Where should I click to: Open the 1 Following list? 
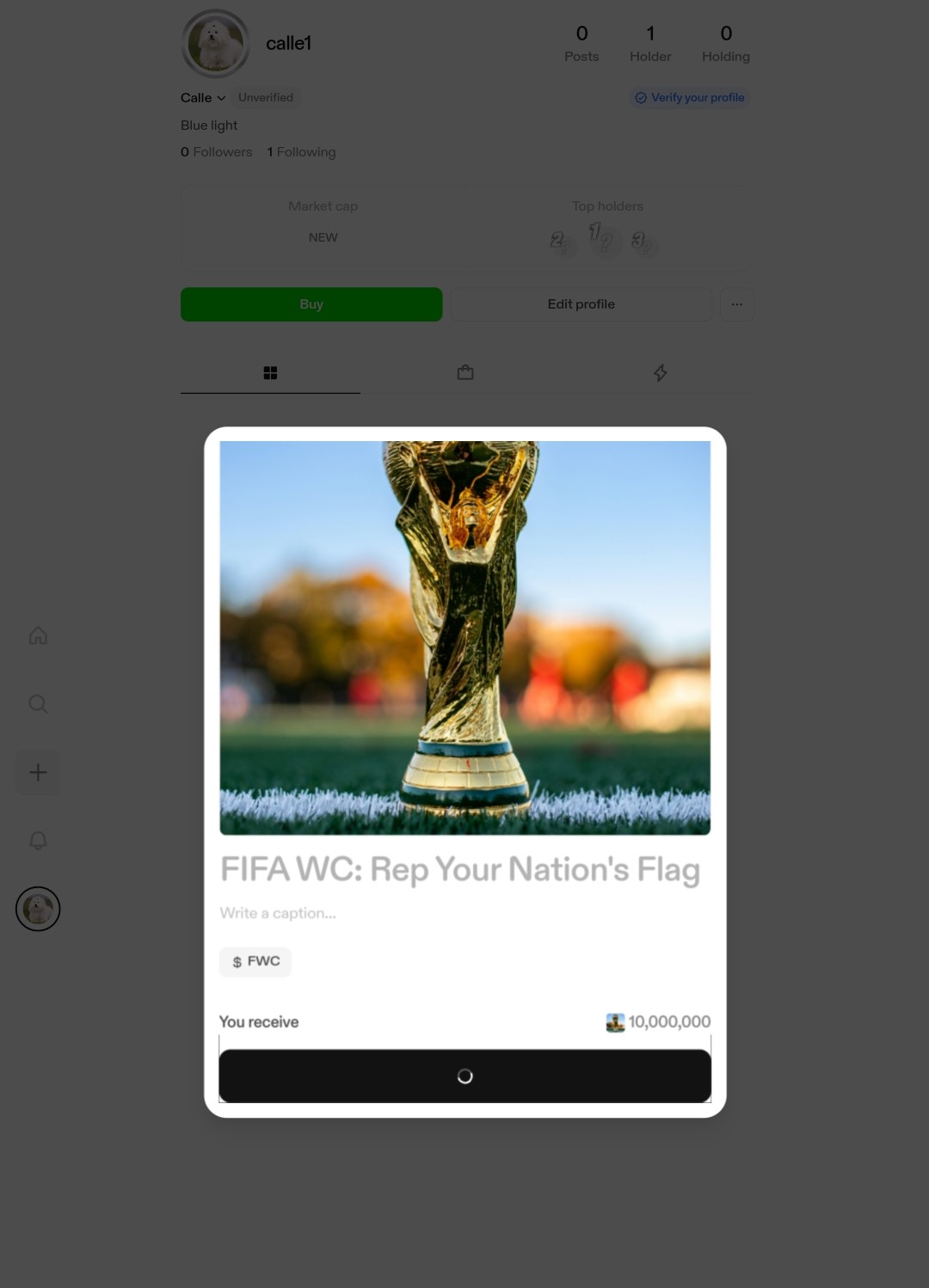301,152
